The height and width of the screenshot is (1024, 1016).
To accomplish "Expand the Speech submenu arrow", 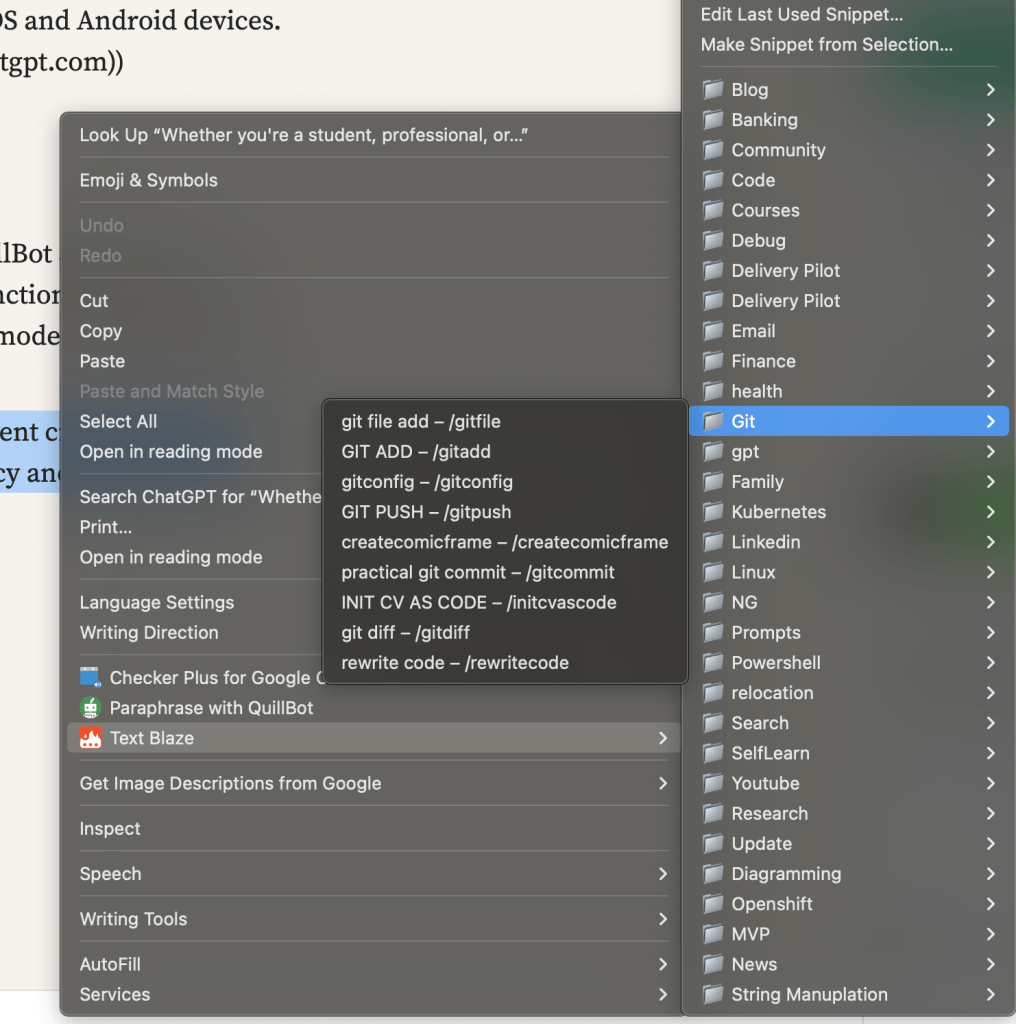I will pyautogui.click(x=663, y=874).
